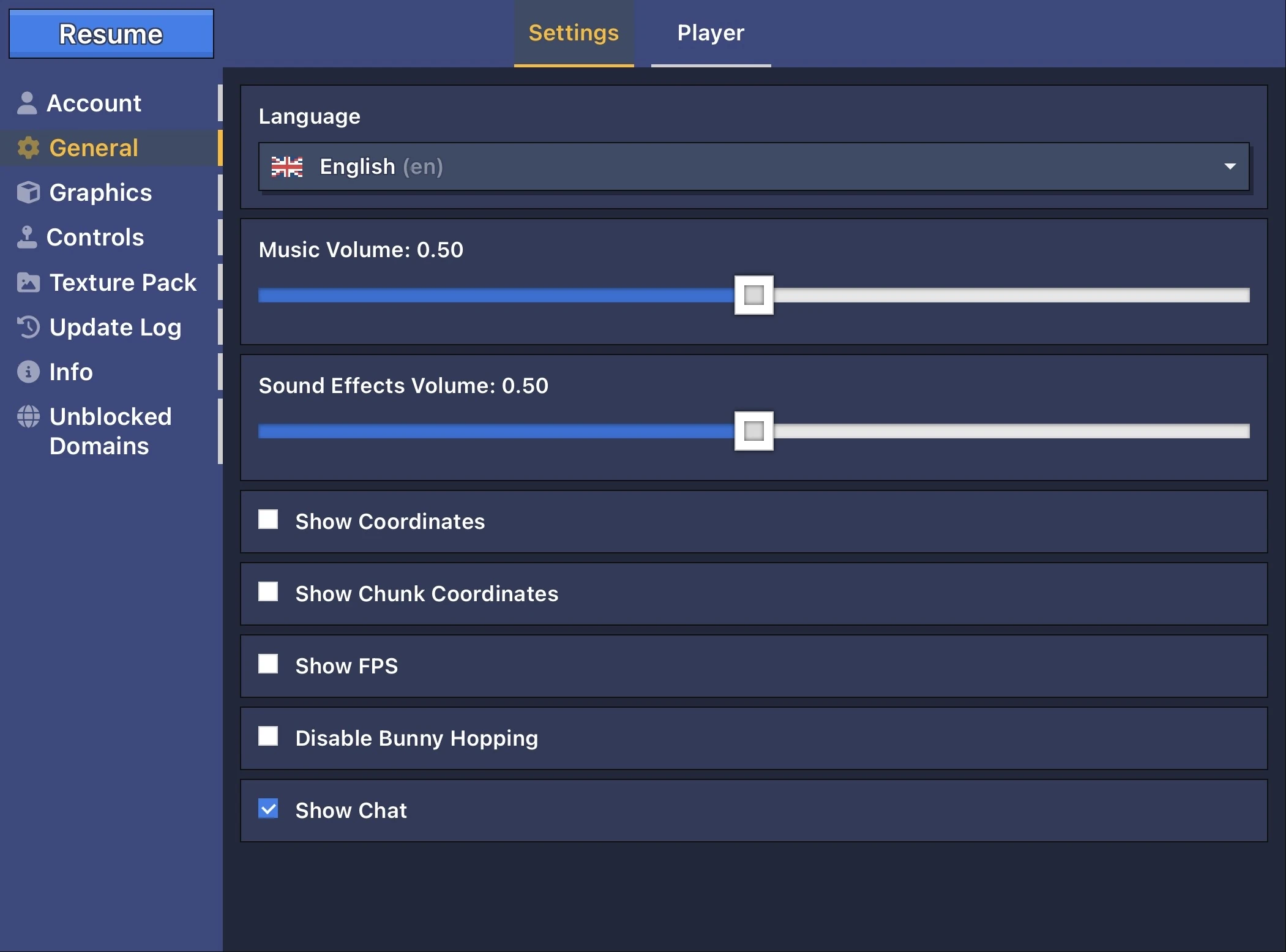This screenshot has height=952, width=1286.
Task: Tick the Show FPS checkbox
Action: pos(268,664)
